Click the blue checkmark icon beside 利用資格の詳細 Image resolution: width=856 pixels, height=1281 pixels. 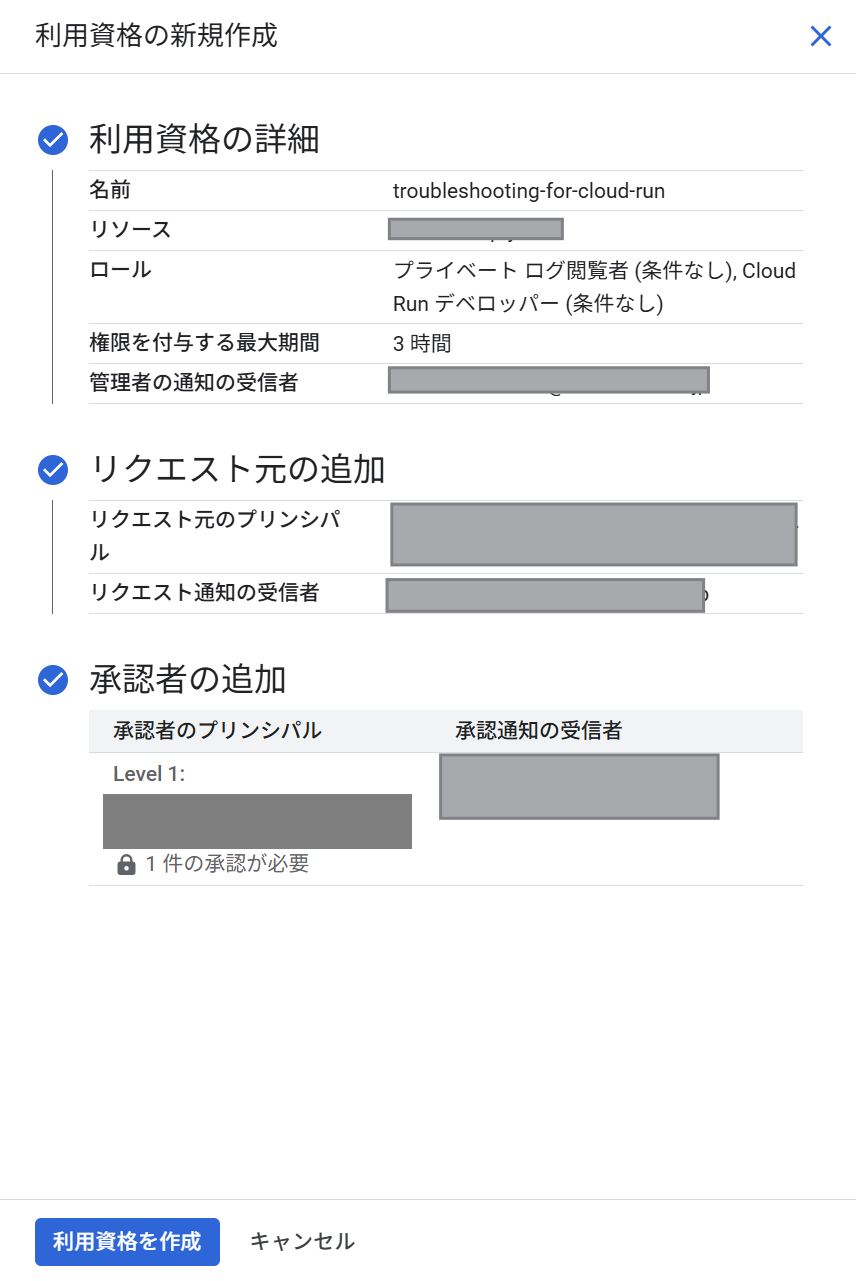coord(51,140)
